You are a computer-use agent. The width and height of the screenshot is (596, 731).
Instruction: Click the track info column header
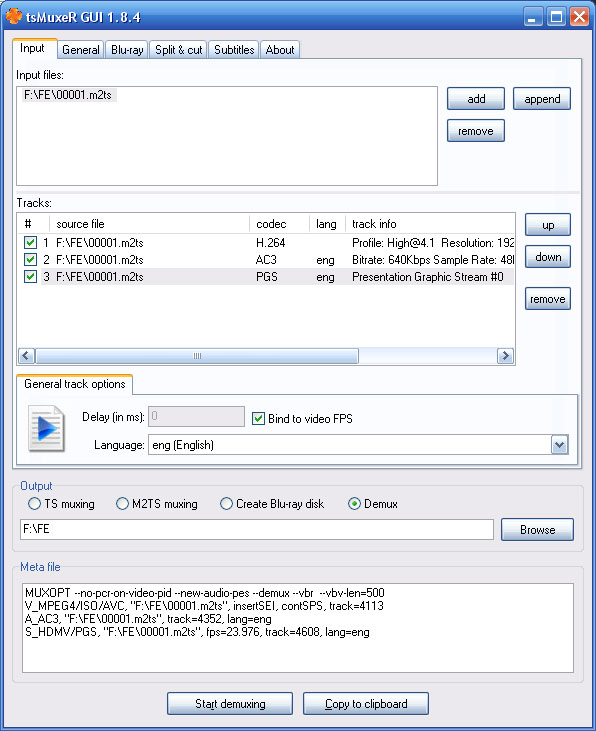click(x=430, y=224)
